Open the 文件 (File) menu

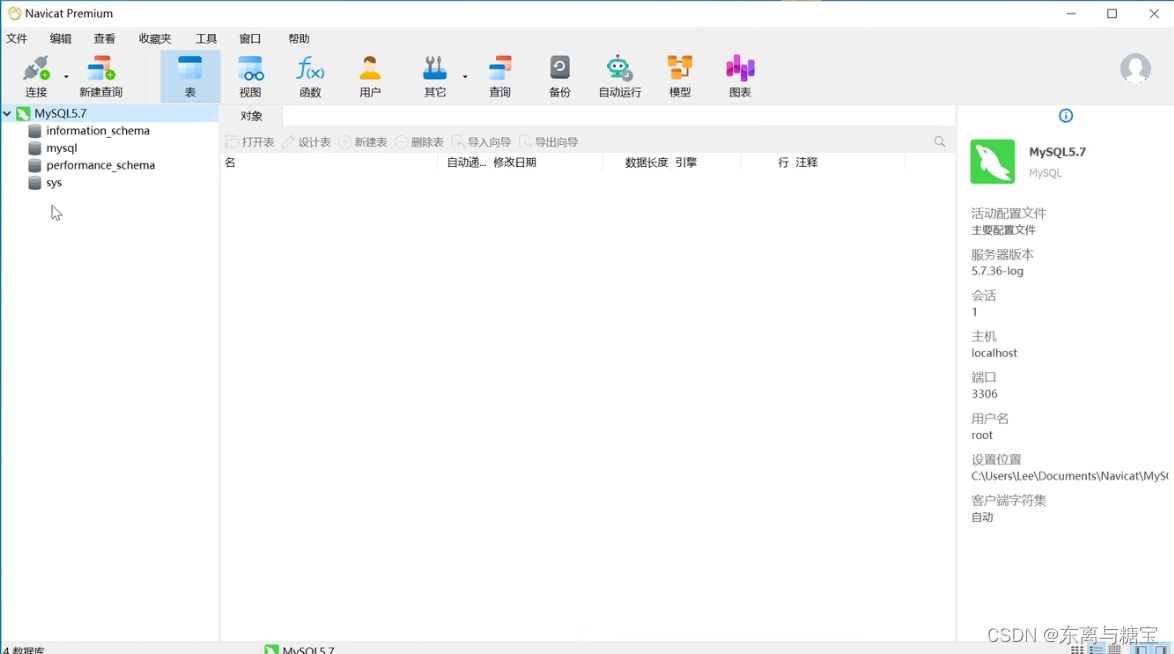tap(16, 38)
